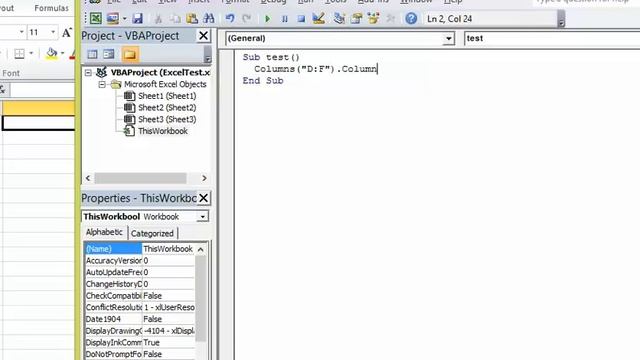Image resolution: width=640 pixels, height=360 pixels.
Task: Click the Insert UserForm toolbar icon
Action: click(x=113, y=18)
